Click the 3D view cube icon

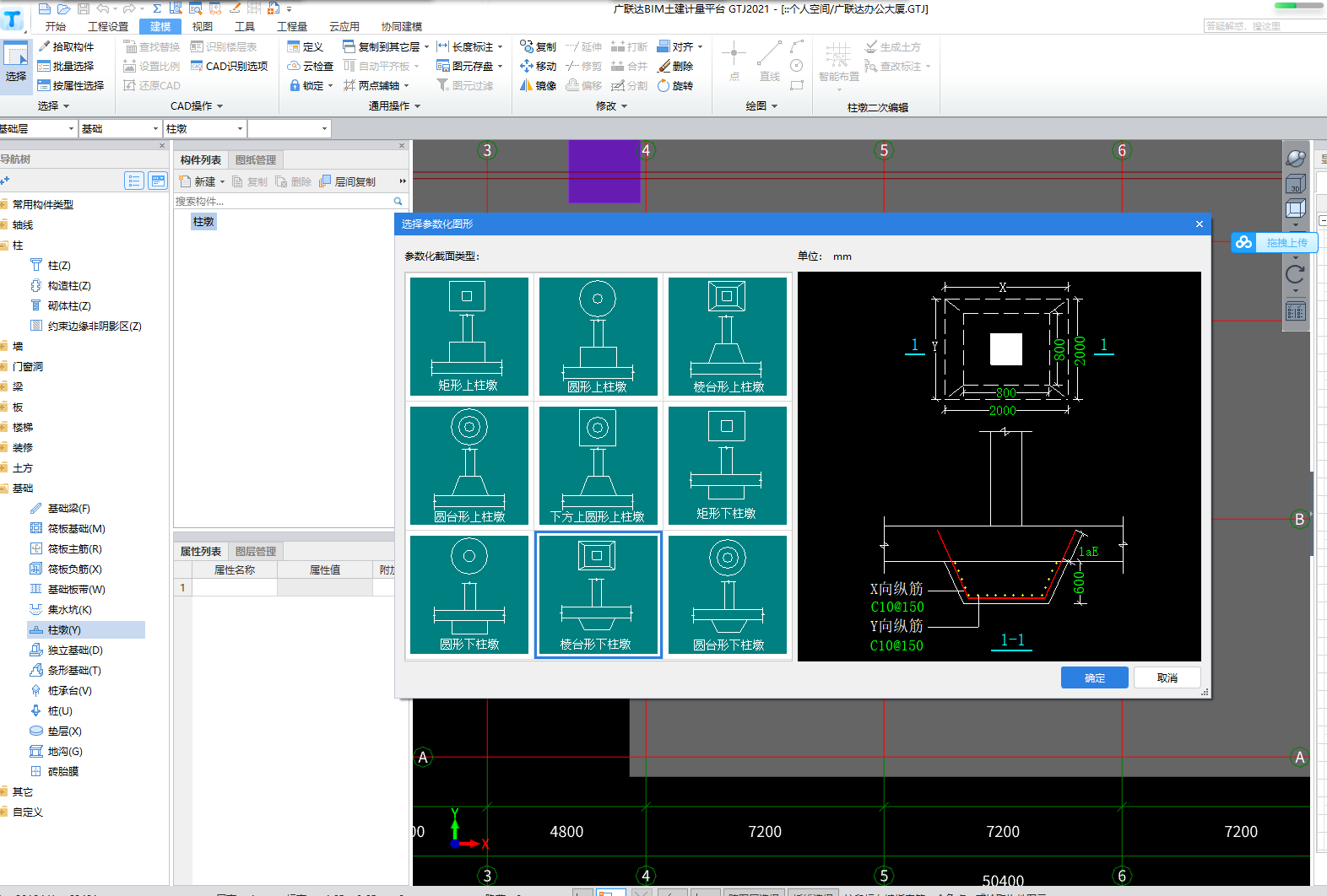(1295, 183)
